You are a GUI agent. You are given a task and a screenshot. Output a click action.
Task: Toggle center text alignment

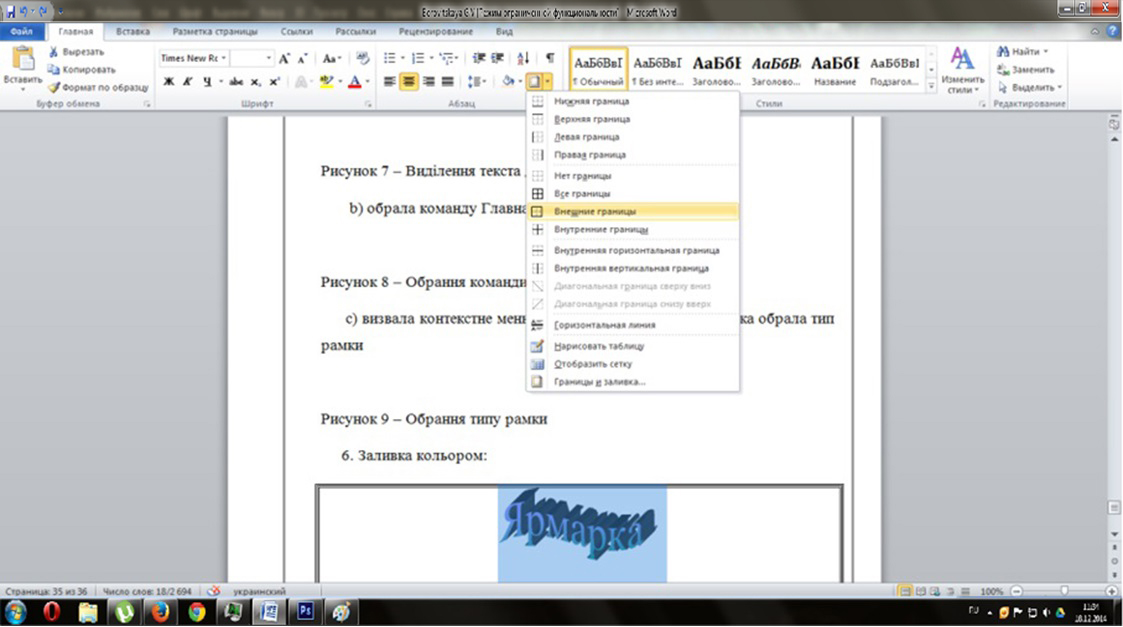(408, 82)
